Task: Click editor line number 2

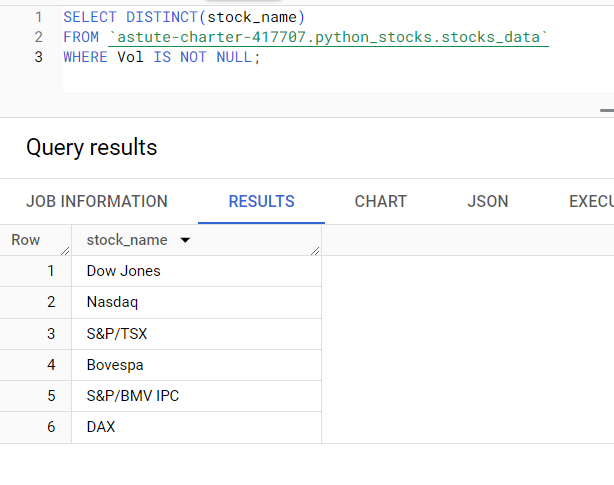Action: (38, 37)
